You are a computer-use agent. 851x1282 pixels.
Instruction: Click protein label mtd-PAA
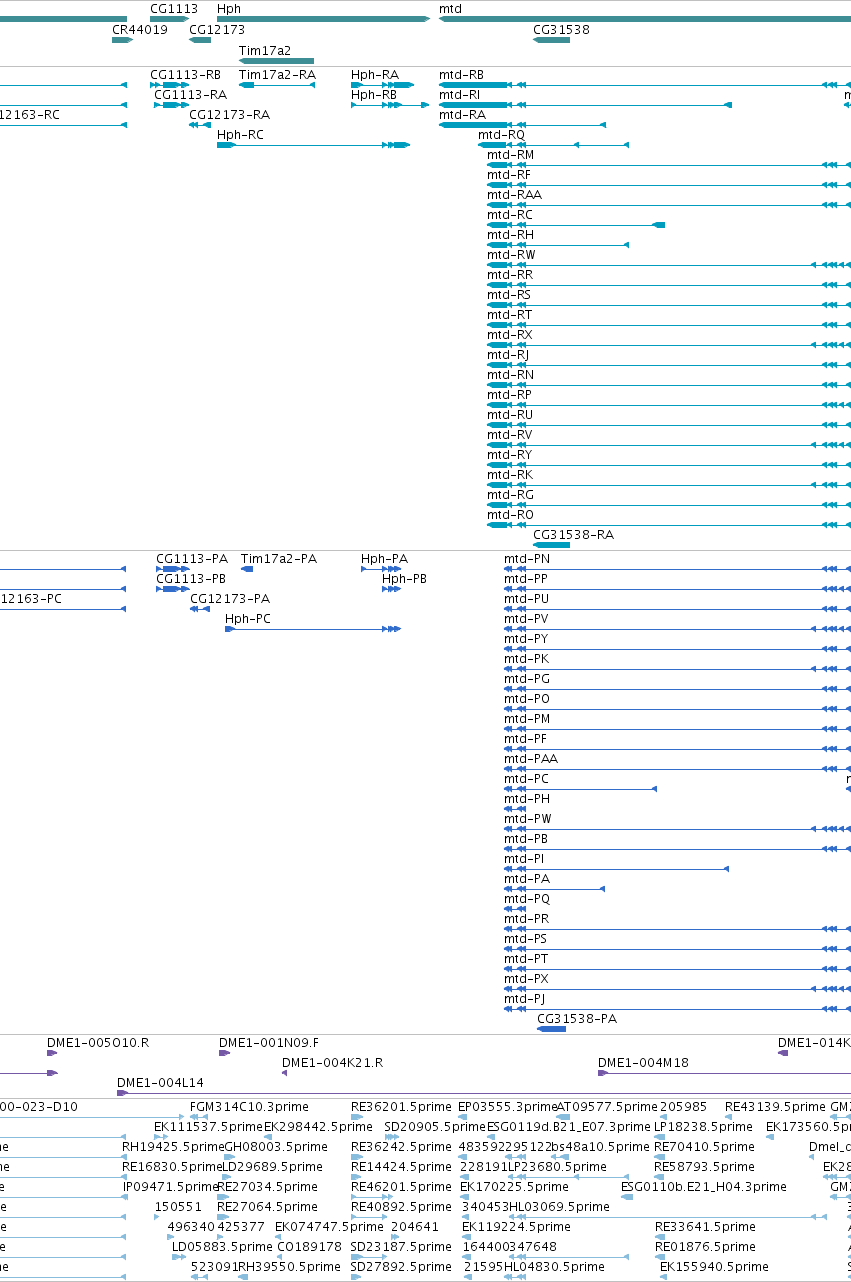tap(531, 759)
